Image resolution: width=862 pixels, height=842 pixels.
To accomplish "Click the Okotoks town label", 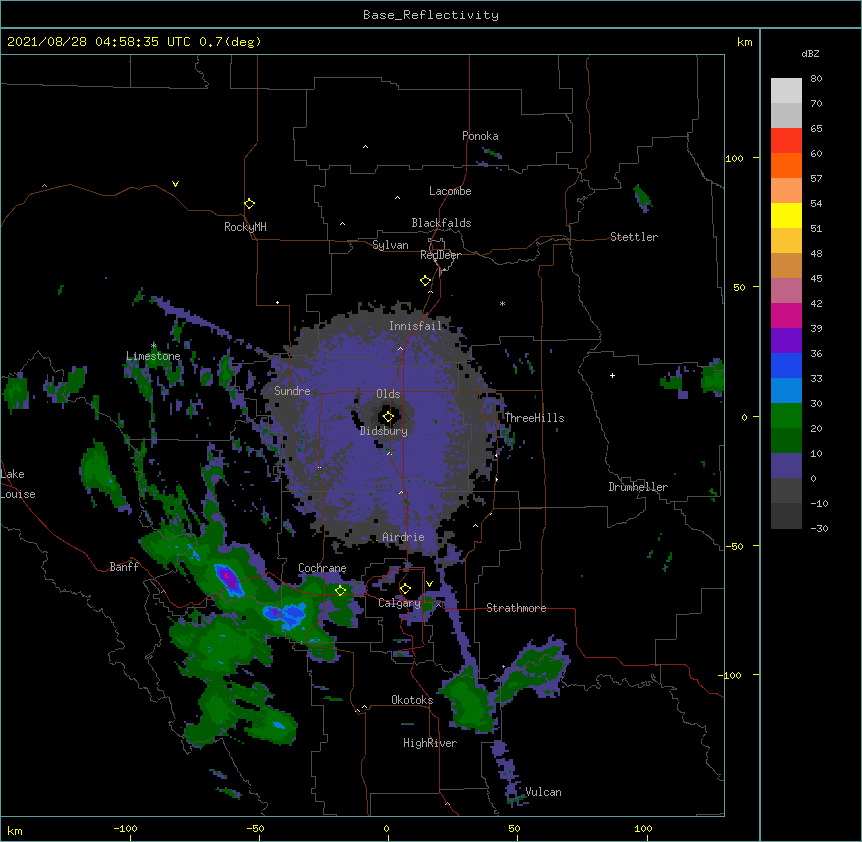I will 412,700.
